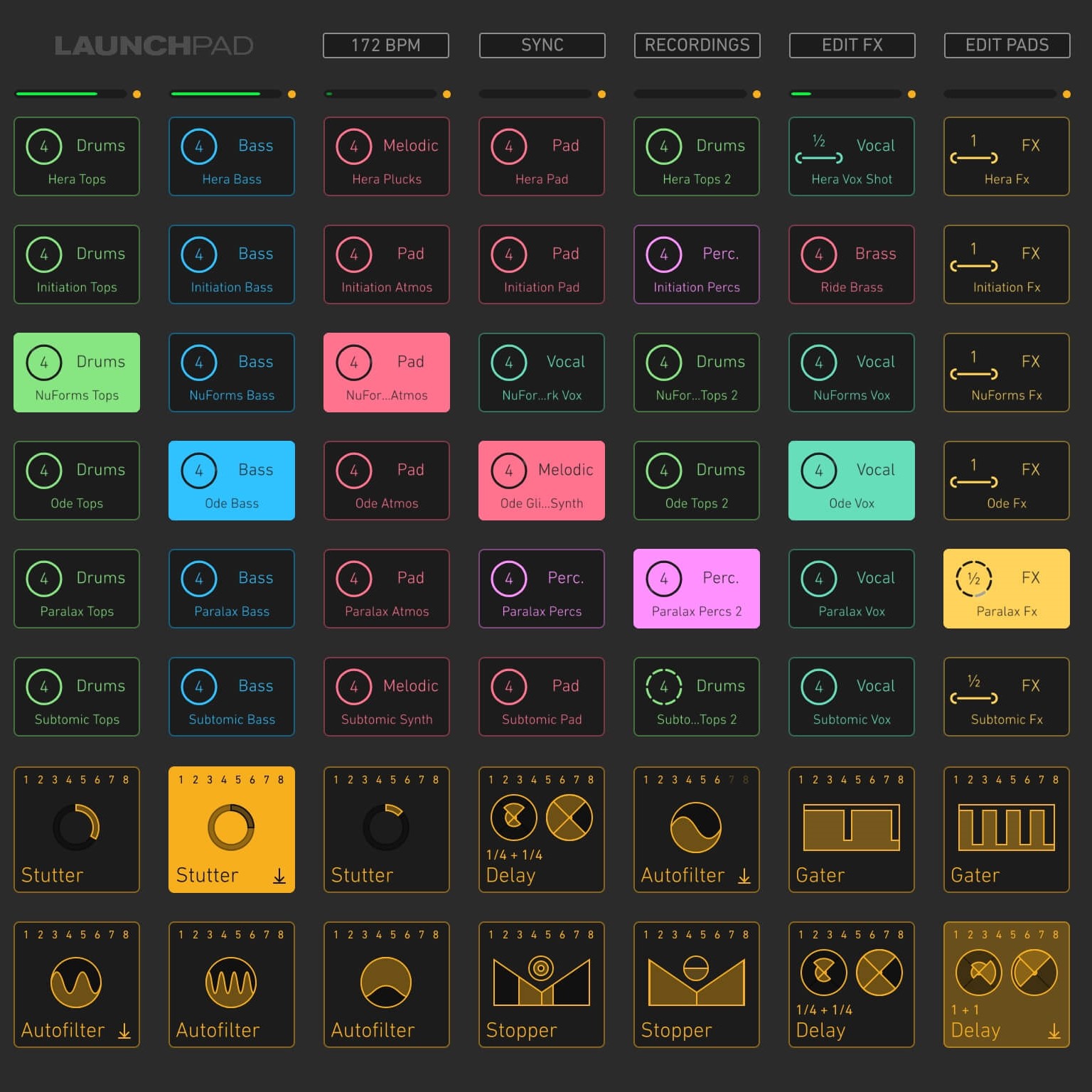Select the Subtomic Bass clip
1092x1092 pixels.
click(x=232, y=697)
